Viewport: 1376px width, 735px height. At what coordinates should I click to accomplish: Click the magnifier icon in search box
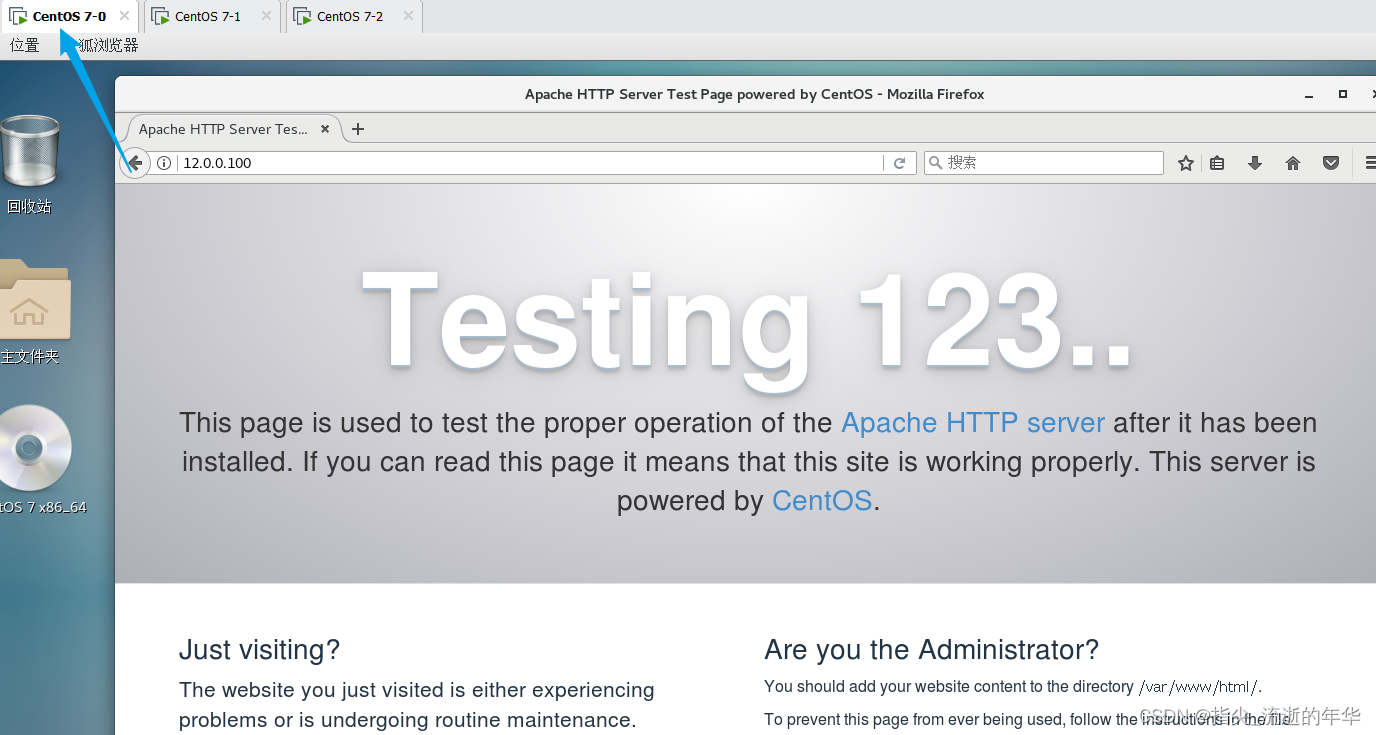pos(935,162)
